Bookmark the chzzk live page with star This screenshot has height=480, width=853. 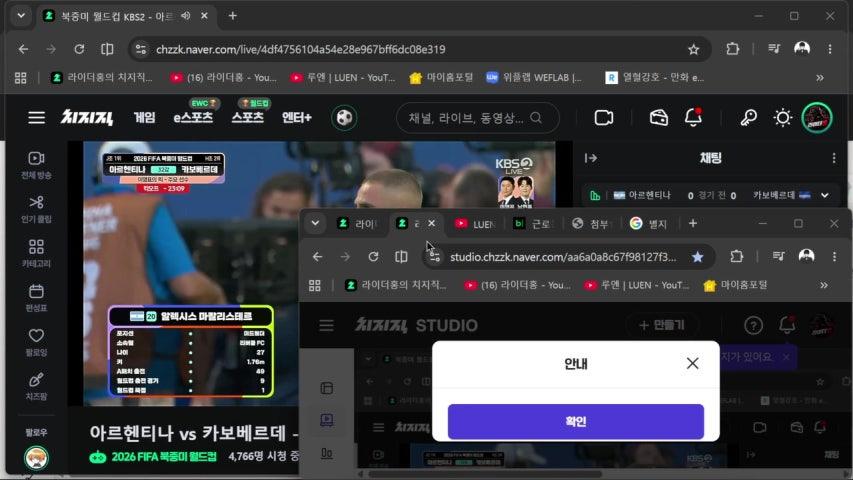(693, 50)
